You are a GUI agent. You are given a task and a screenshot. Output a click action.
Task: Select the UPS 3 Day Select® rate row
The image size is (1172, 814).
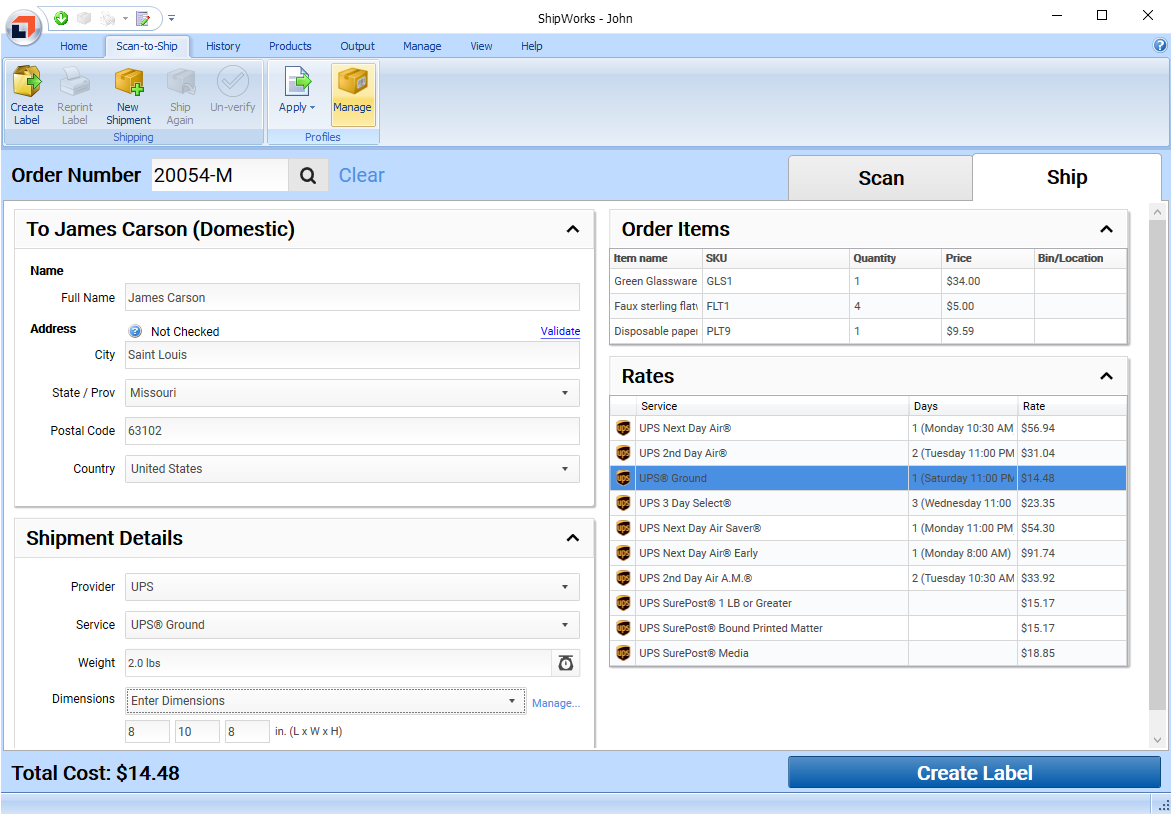point(869,503)
